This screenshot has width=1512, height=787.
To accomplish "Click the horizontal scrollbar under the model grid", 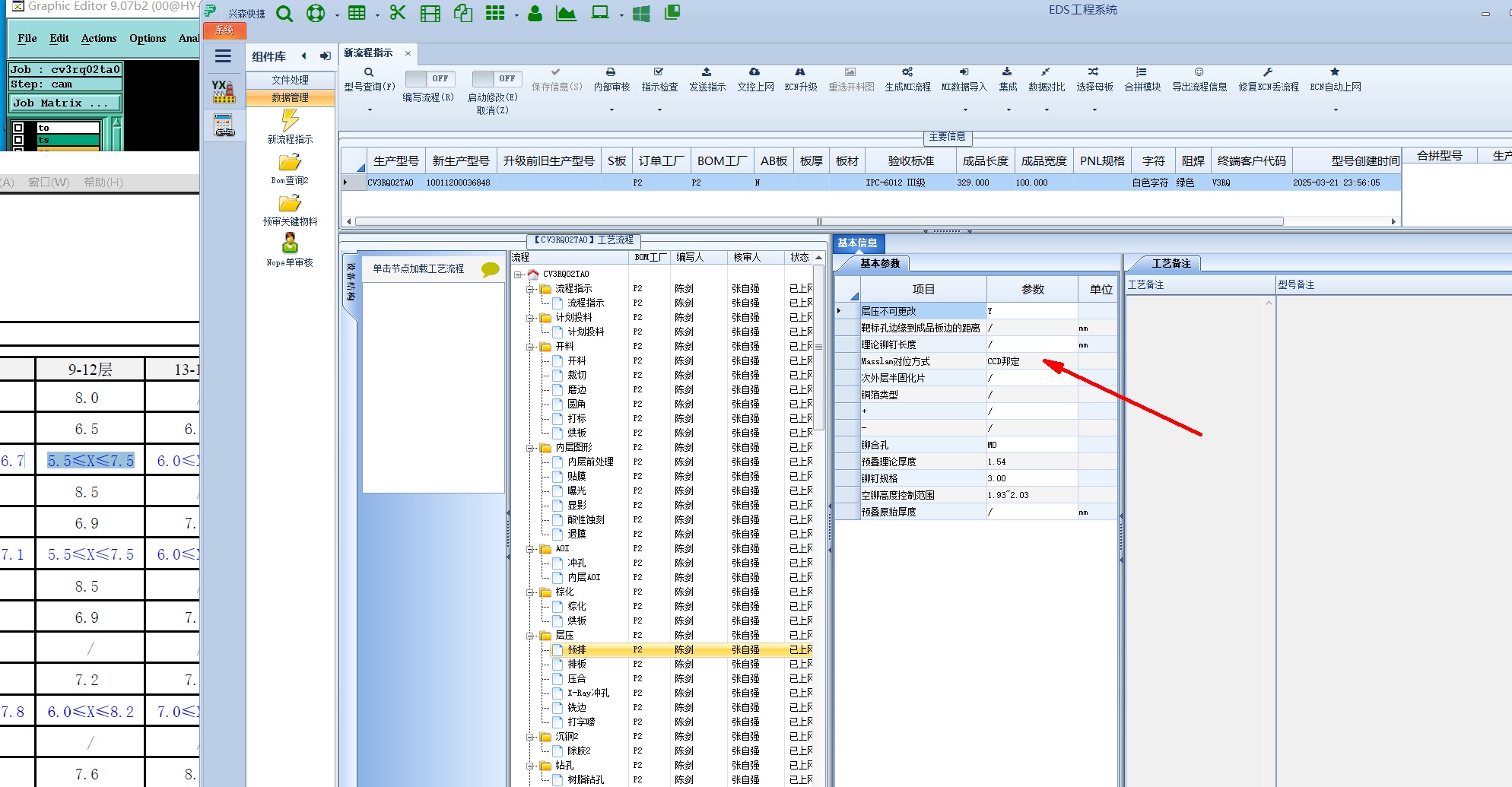I will tap(819, 221).
